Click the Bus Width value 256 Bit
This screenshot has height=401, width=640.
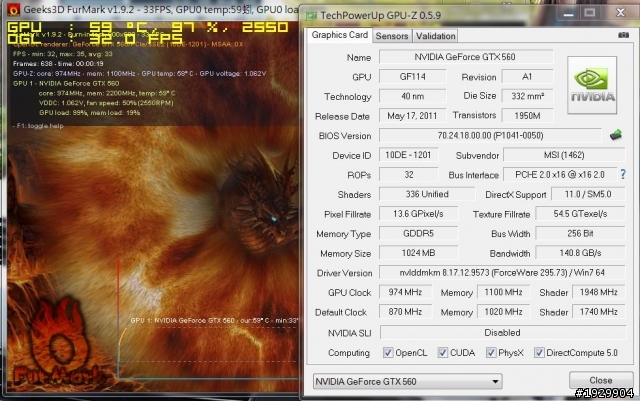pyautogui.click(x=580, y=233)
